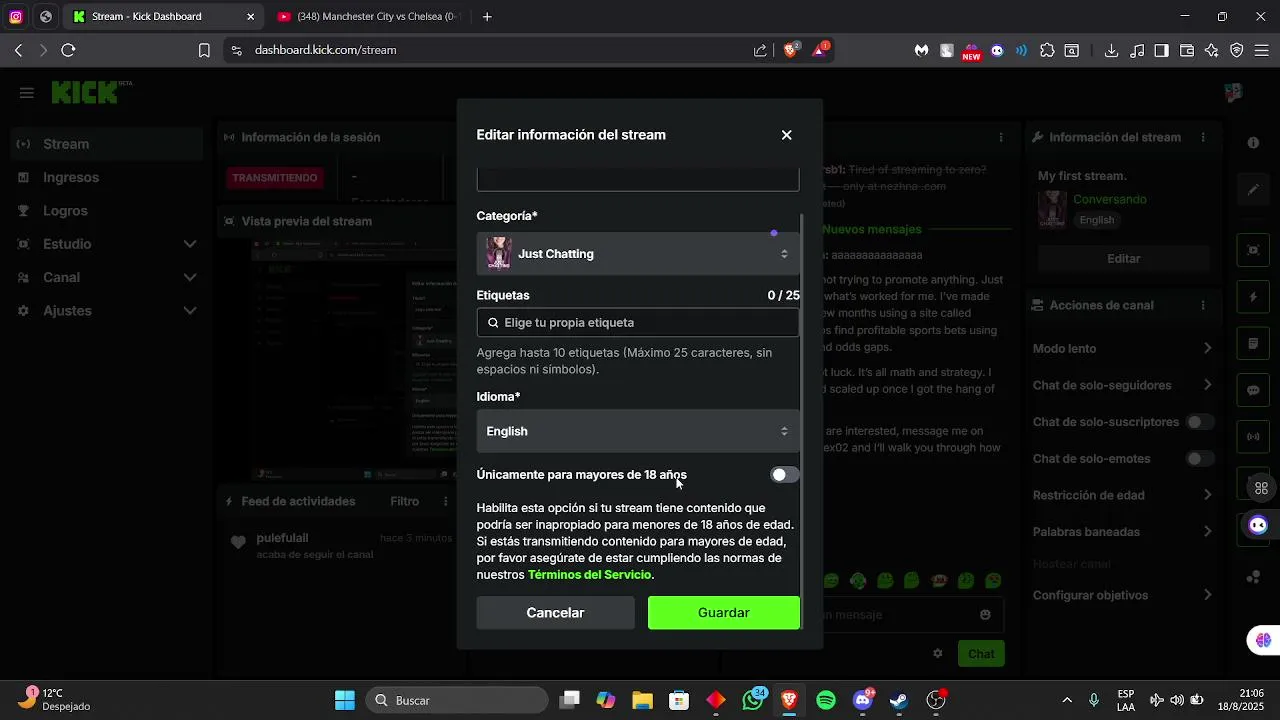The width and height of the screenshot is (1280, 720).
Task: Click the Kick logo
Action: [x=85, y=92]
